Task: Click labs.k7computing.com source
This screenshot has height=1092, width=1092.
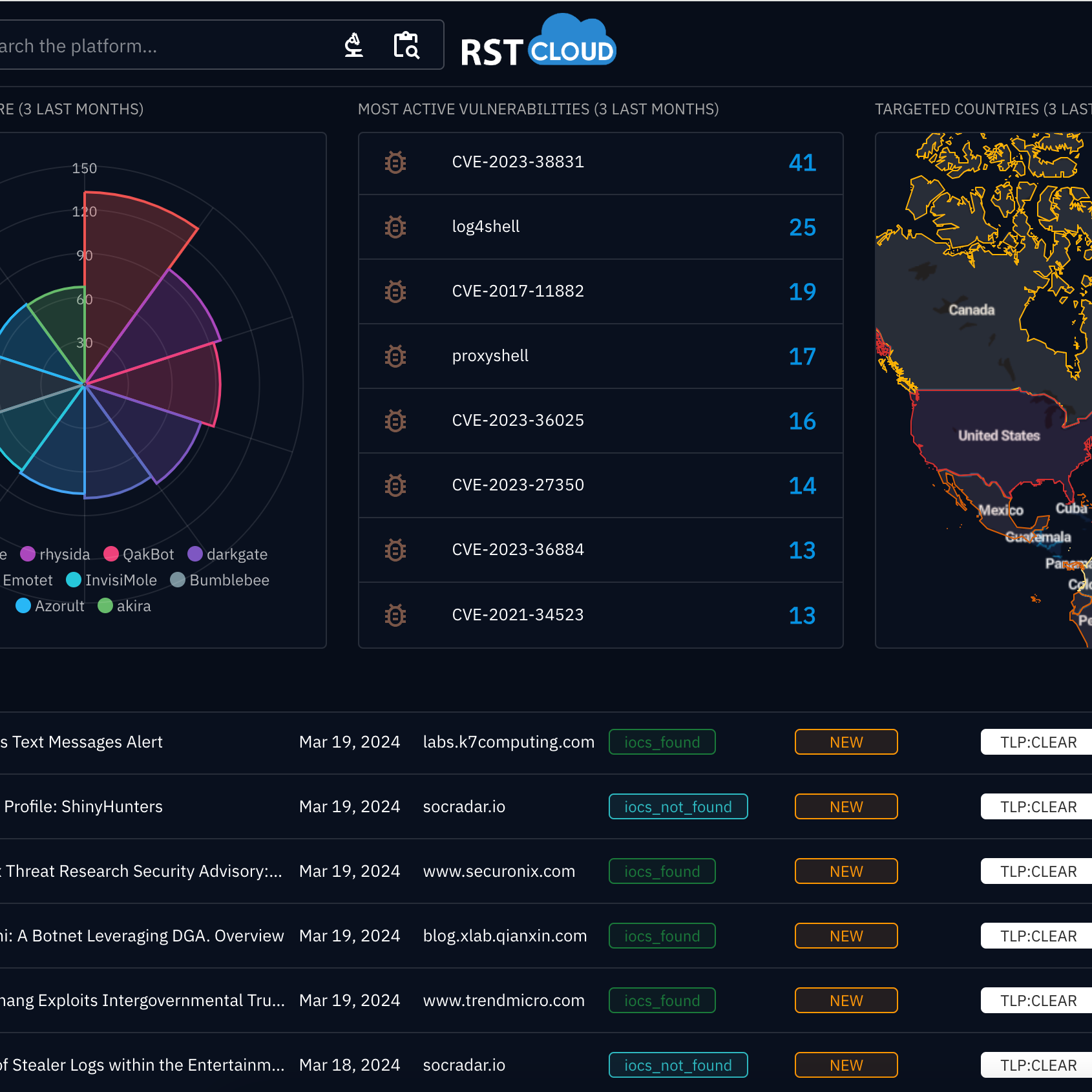Action: pyautogui.click(x=509, y=742)
